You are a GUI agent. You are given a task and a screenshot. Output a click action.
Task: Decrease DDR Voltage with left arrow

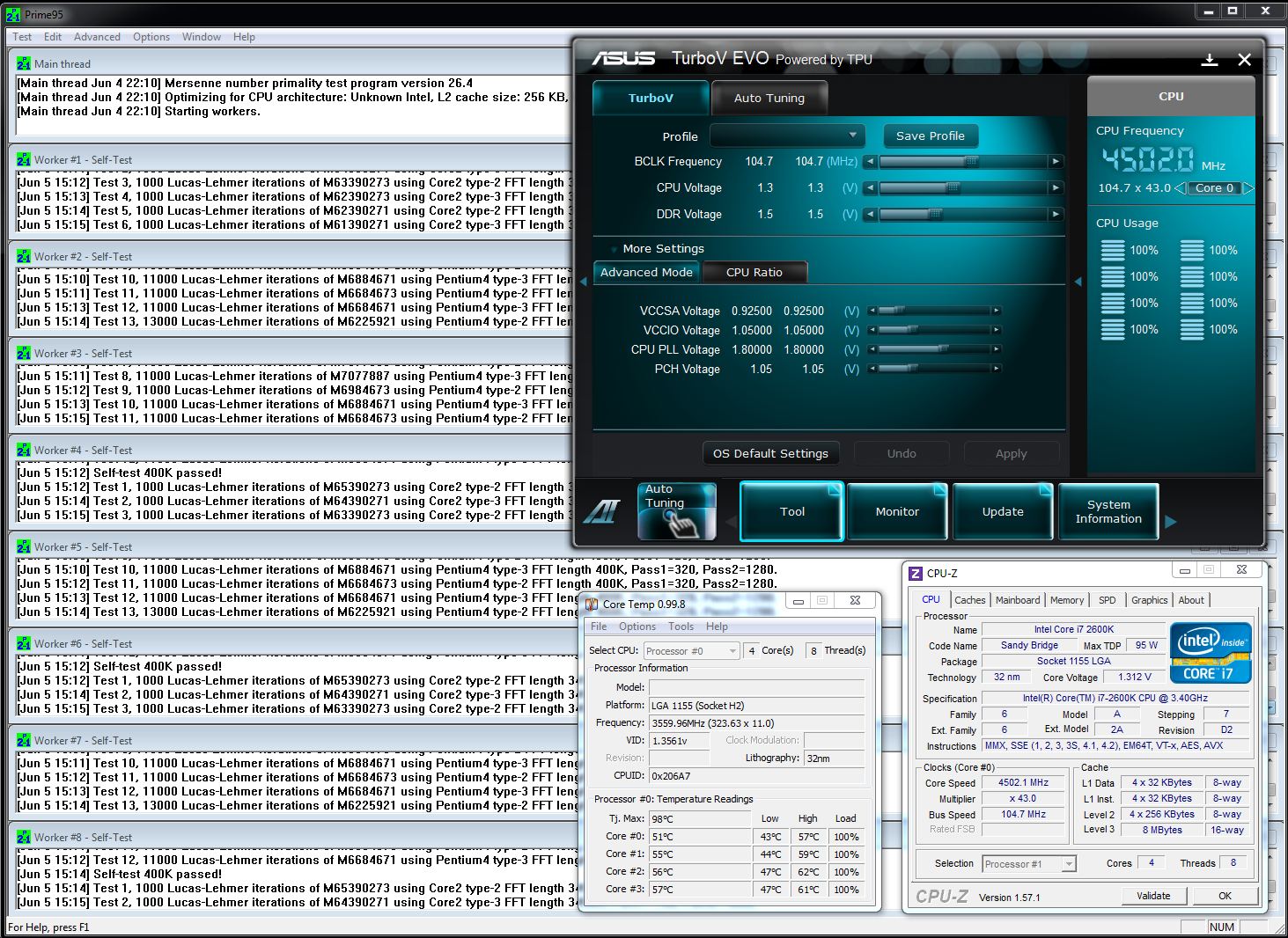pyautogui.click(x=870, y=214)
